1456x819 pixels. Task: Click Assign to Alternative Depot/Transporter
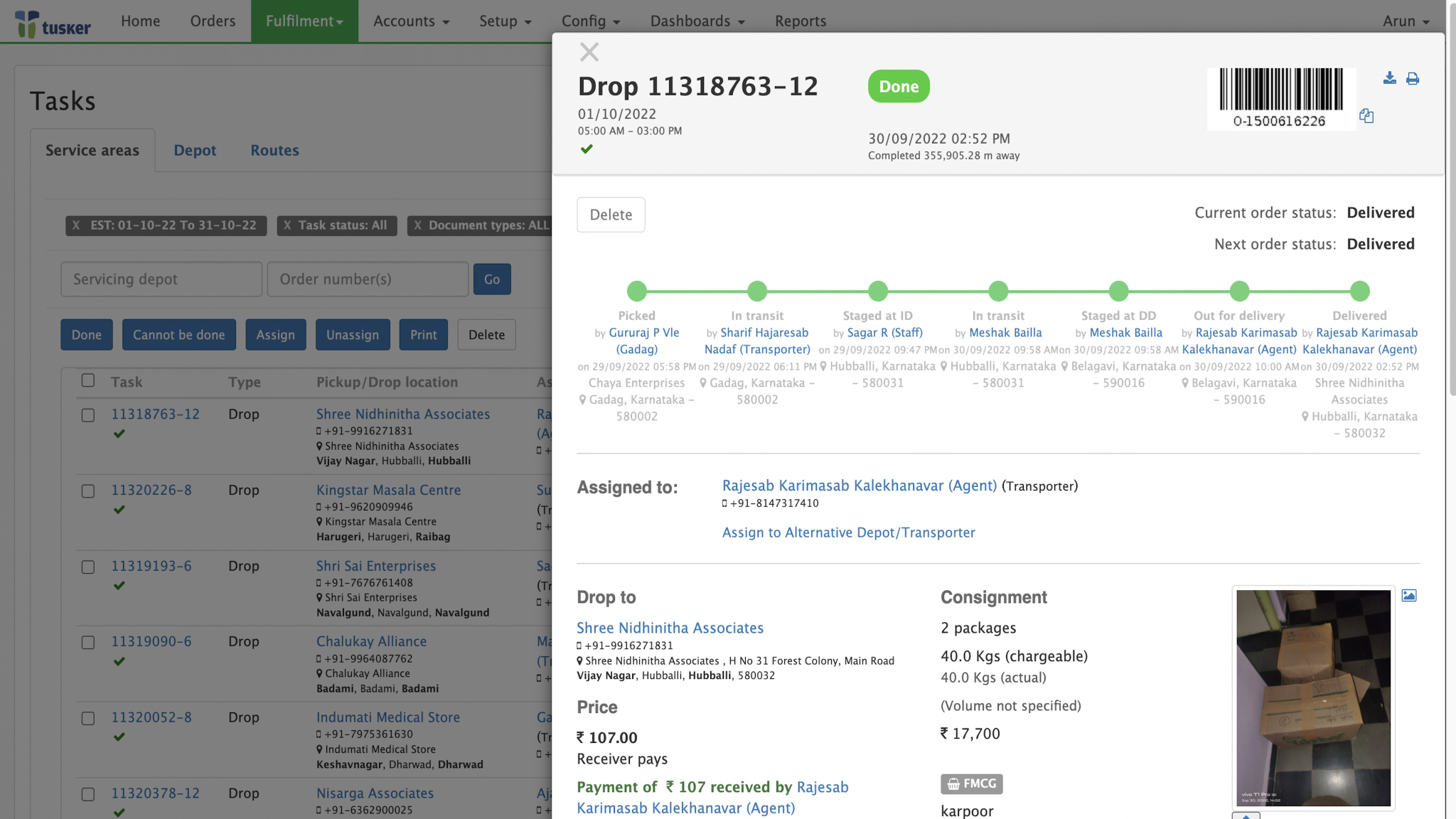coord(848,532)
